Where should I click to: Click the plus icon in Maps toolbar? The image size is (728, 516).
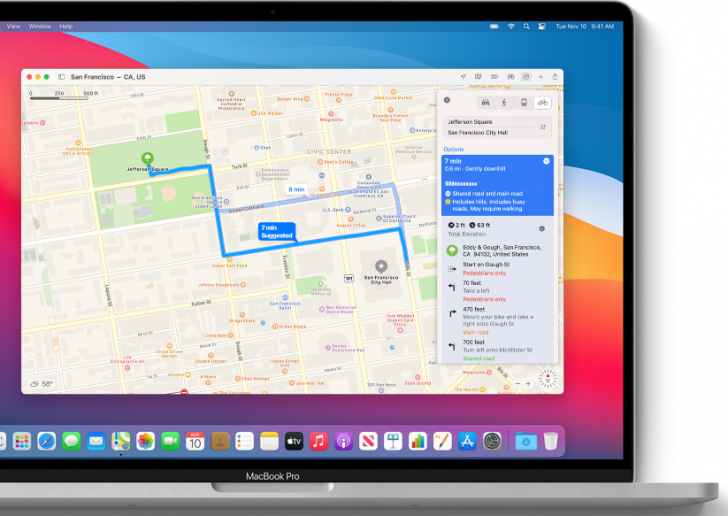[540, 77]
